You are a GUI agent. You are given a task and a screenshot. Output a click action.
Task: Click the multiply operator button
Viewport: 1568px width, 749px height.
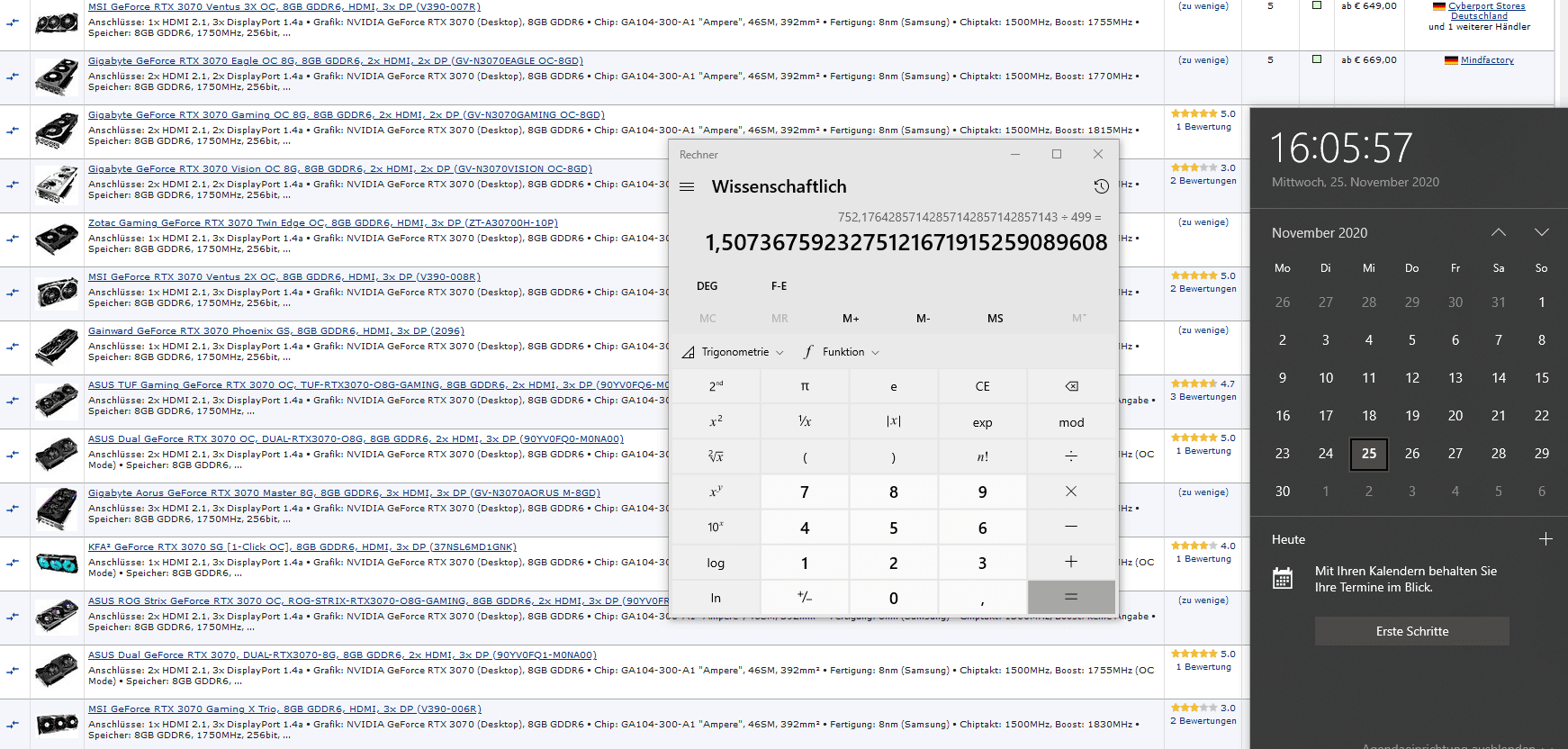[1071, 492]
